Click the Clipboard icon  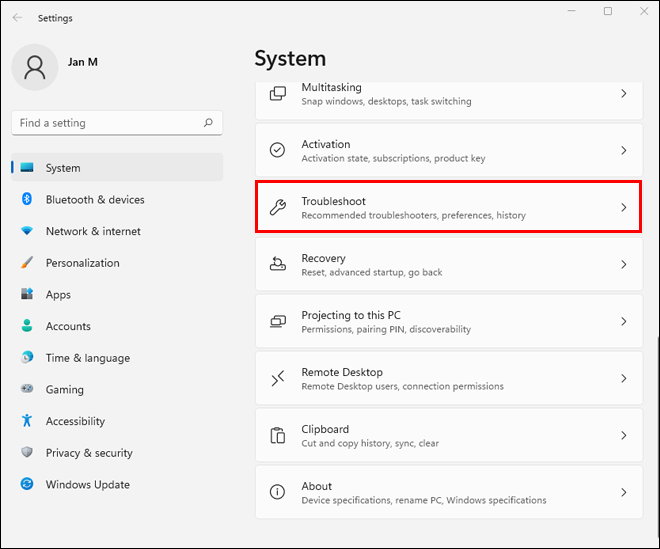pyautogui.click(x=279, y=435)
